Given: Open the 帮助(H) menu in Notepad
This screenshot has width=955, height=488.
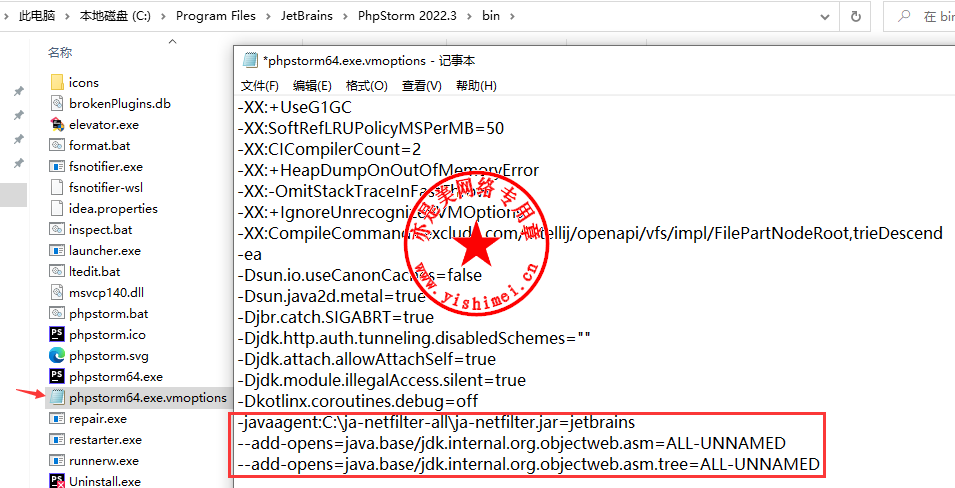Looking at the screenshot, I should point(476,86).
